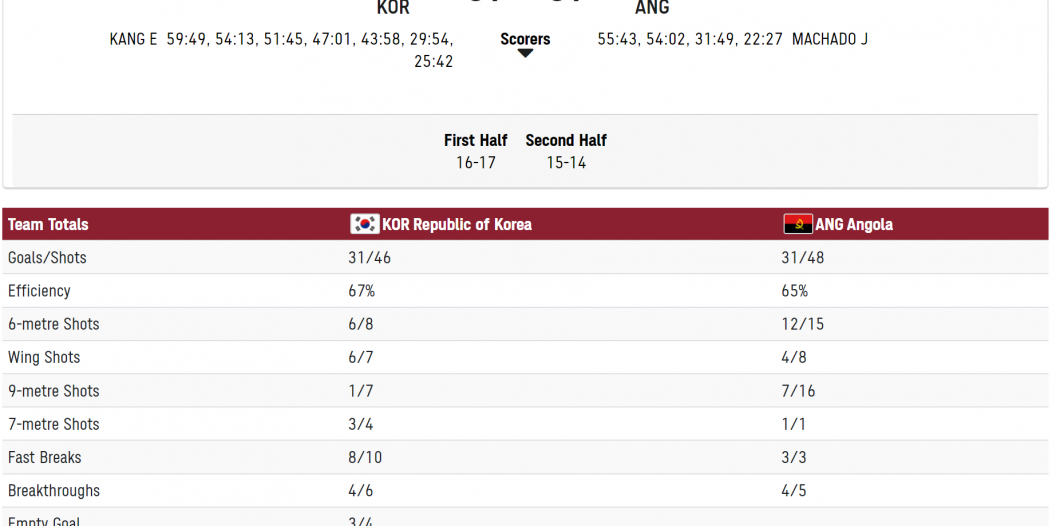Click the Team Totals header
The width and height of the screenshot is (1052, 526).
point(48,224)
